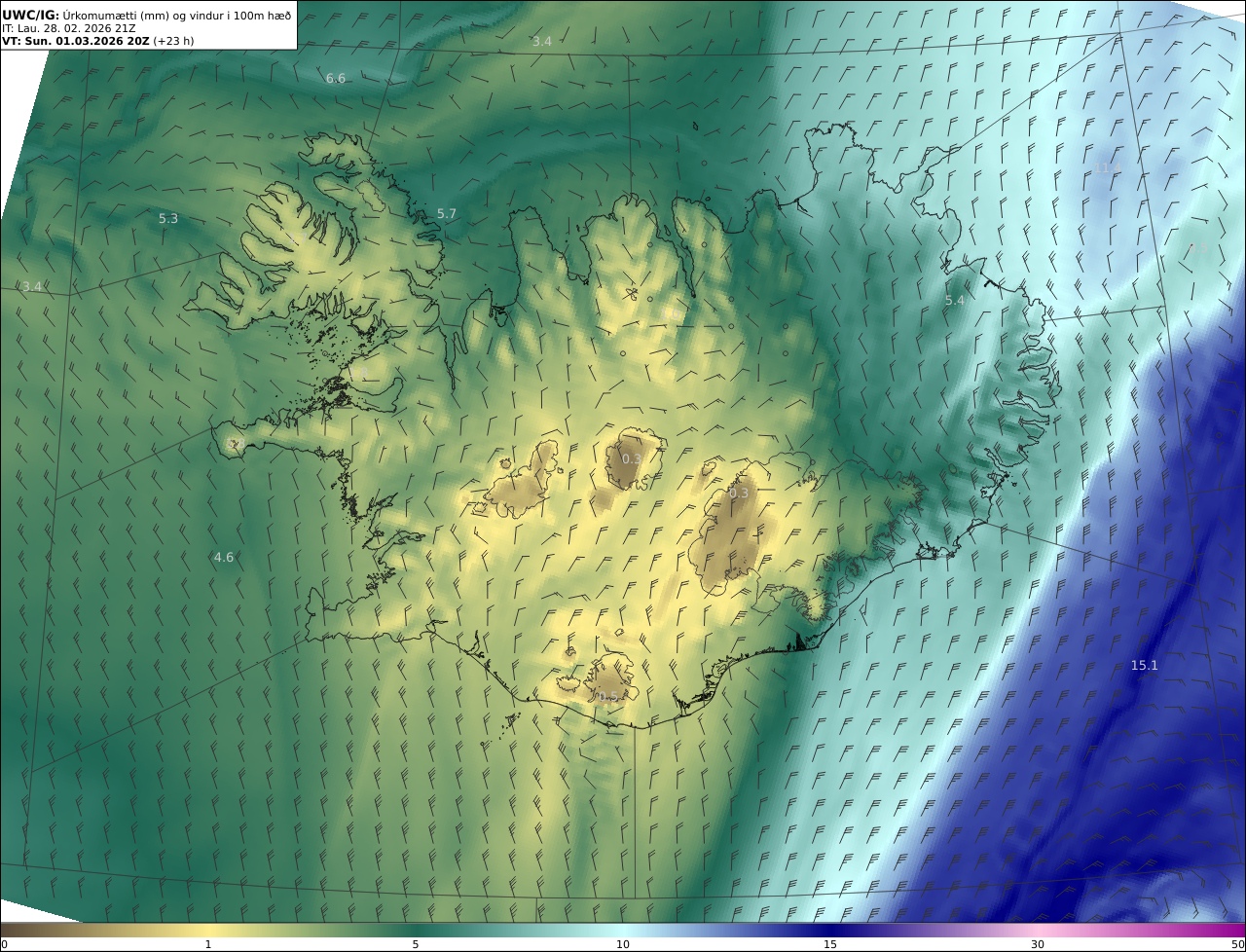Pick the green colorbar segment at value 5

coord(416,930)
